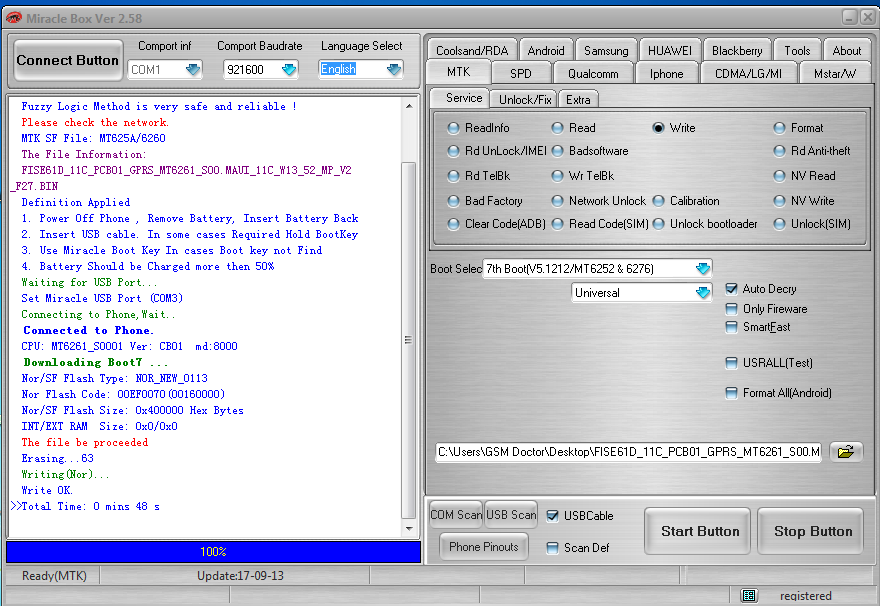Click the 100% progress bar
Viewport: 880px width, 606px height.
point(213,552)
